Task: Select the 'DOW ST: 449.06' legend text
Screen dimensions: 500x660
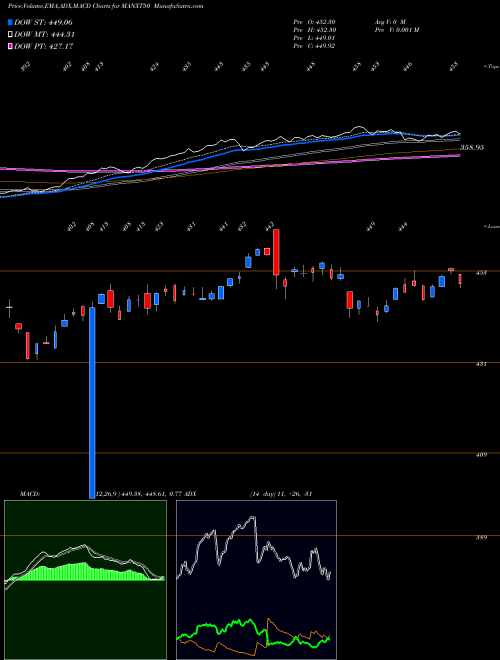Action: (x=43, y=22)
